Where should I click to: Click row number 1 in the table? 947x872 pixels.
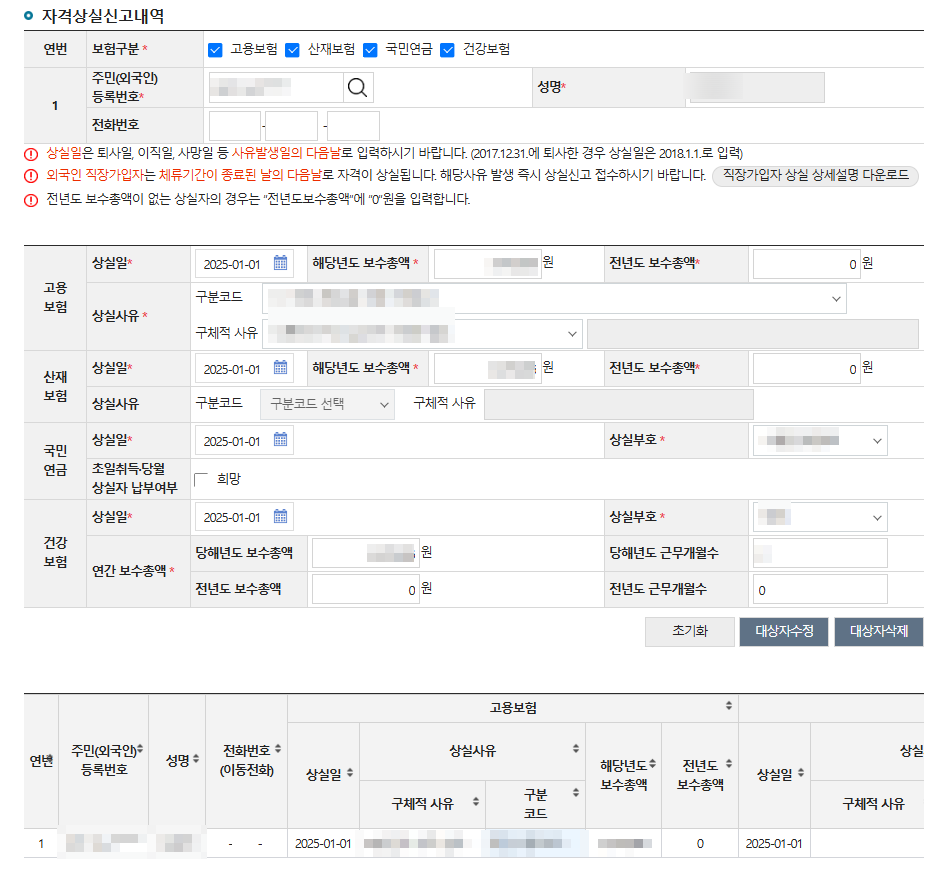pos(40,843)
